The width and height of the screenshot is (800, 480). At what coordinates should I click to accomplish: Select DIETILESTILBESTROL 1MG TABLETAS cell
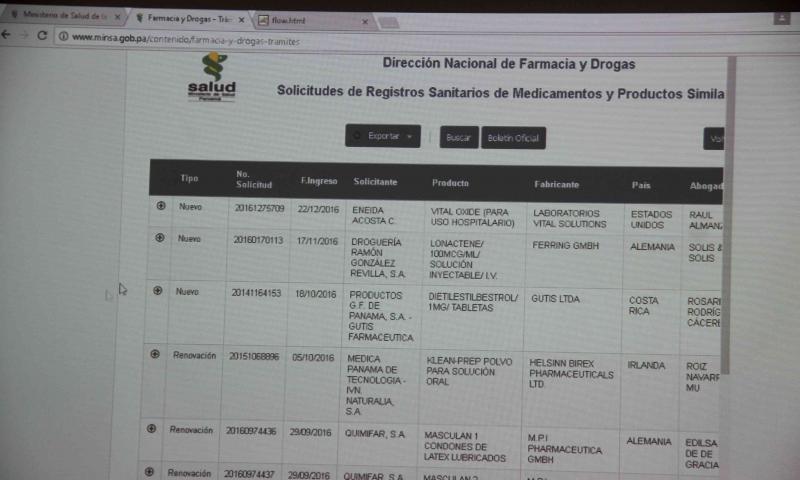(x=473, y=302)
